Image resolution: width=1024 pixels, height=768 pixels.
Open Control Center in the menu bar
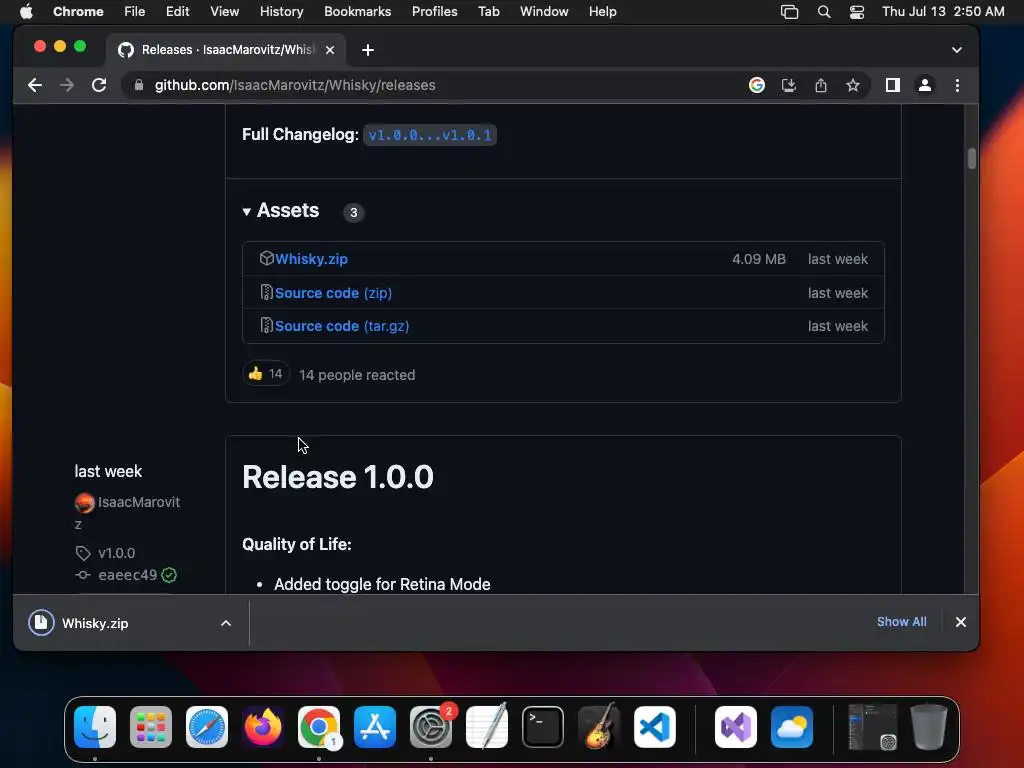857,11
